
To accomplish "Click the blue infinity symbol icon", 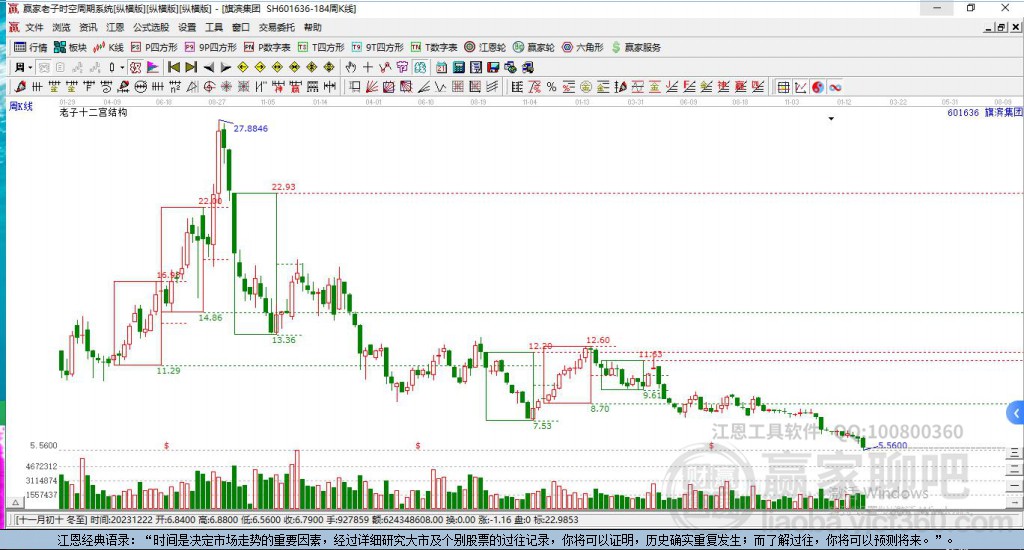I will [835, 87].
